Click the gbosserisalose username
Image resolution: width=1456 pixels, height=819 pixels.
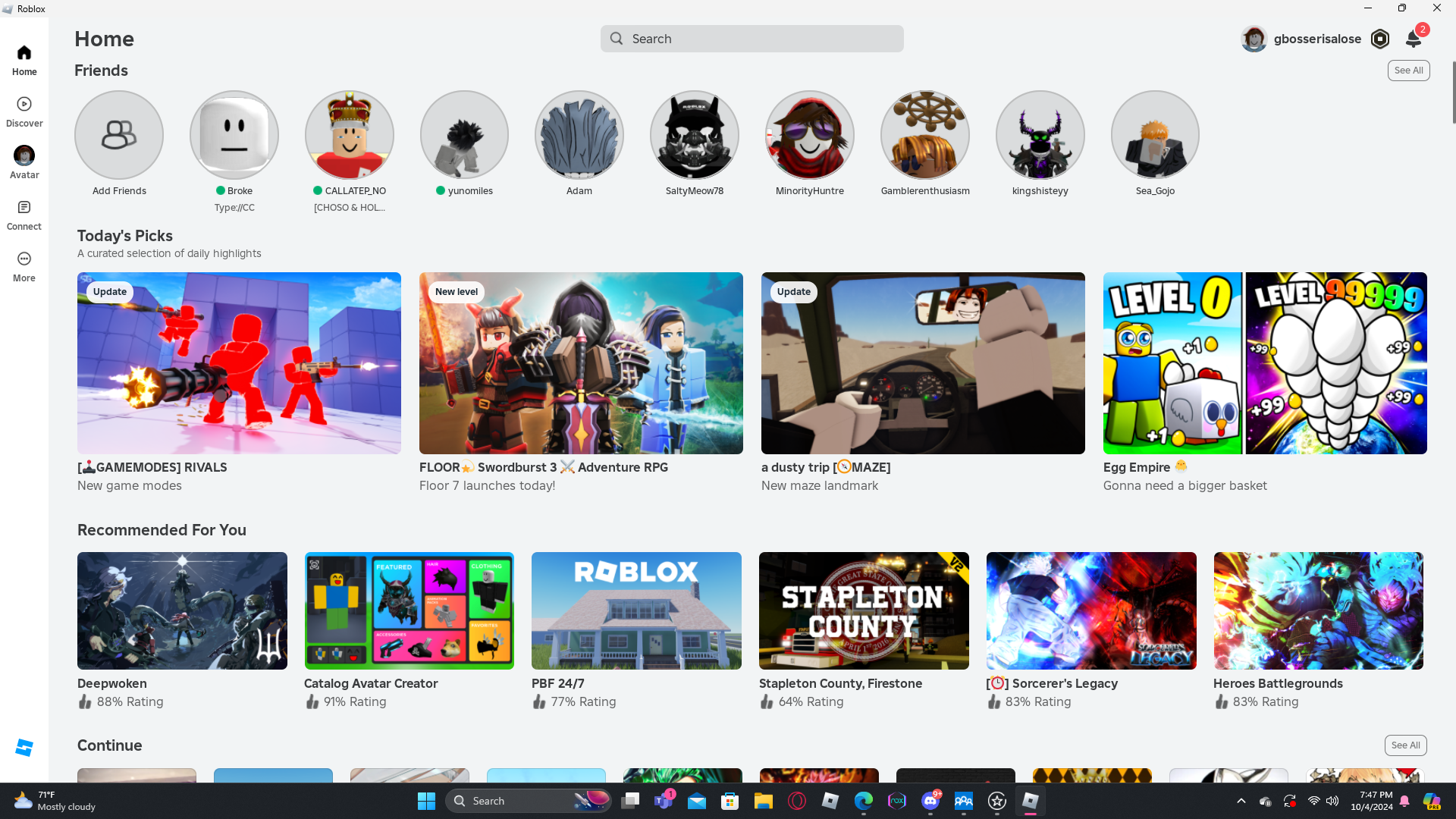point(1317,39)
